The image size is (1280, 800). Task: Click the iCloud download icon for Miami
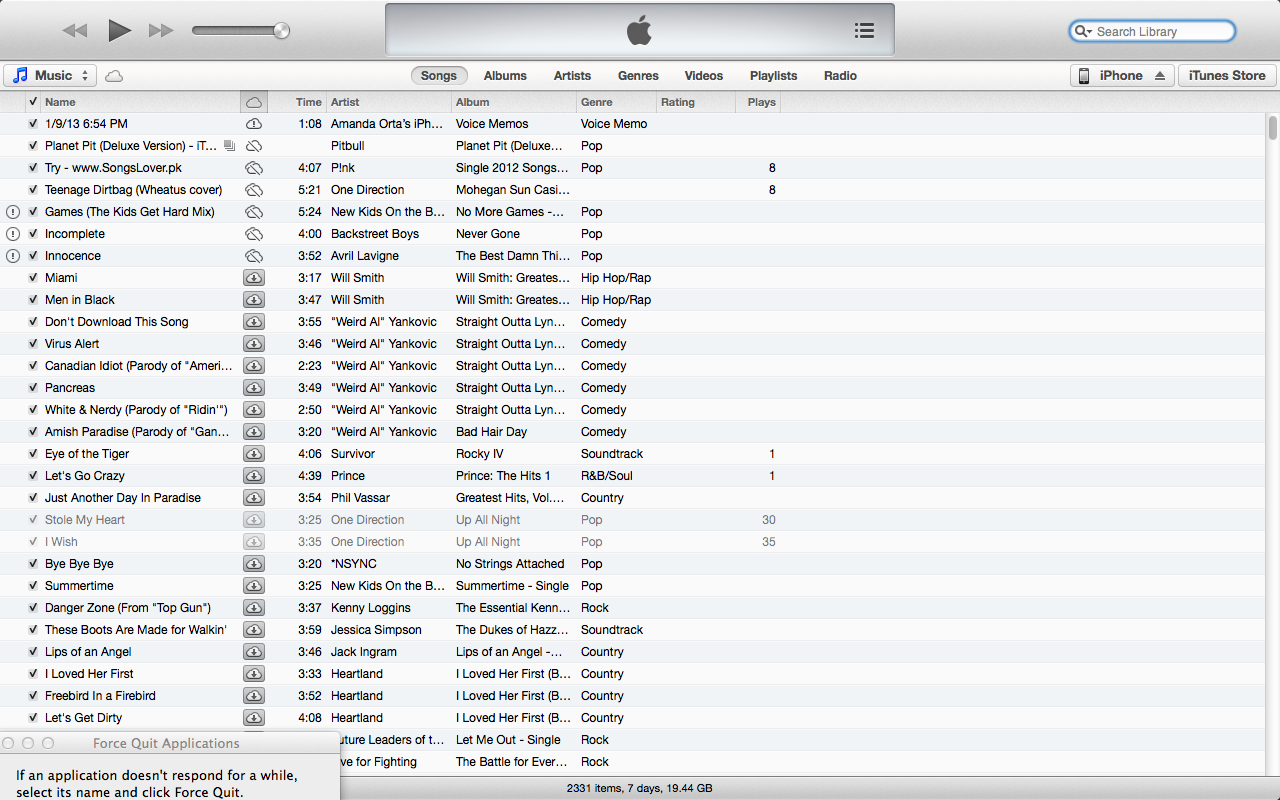coord(253,277)
